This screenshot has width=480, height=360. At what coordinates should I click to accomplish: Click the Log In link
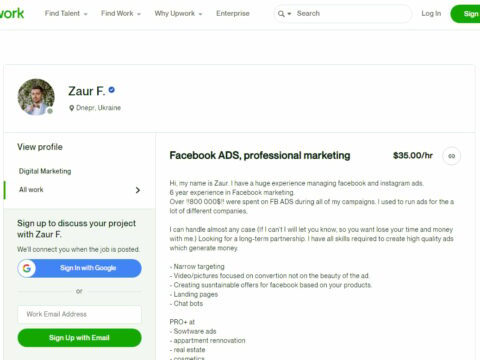point(431,13)
